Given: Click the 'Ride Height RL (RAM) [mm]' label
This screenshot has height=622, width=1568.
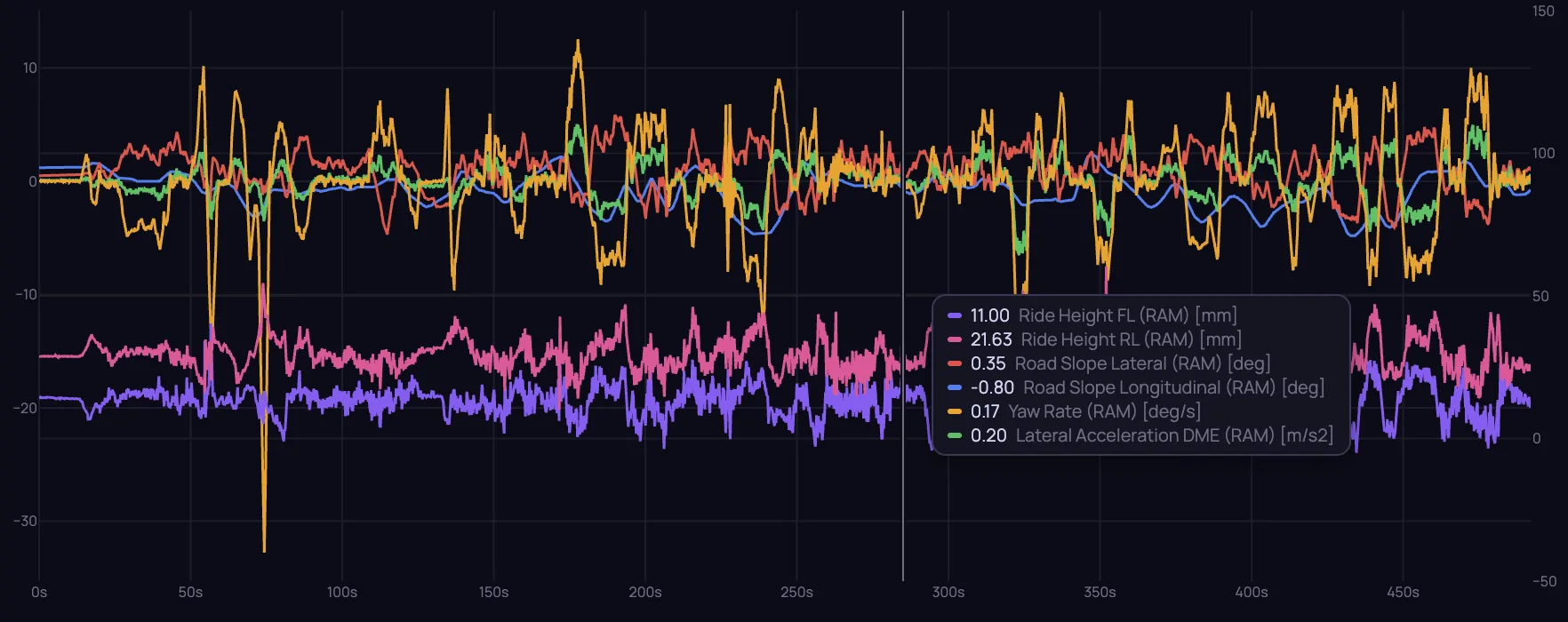Looking at the screenshot, I should pyautogui.click(x=1131, y=339).
